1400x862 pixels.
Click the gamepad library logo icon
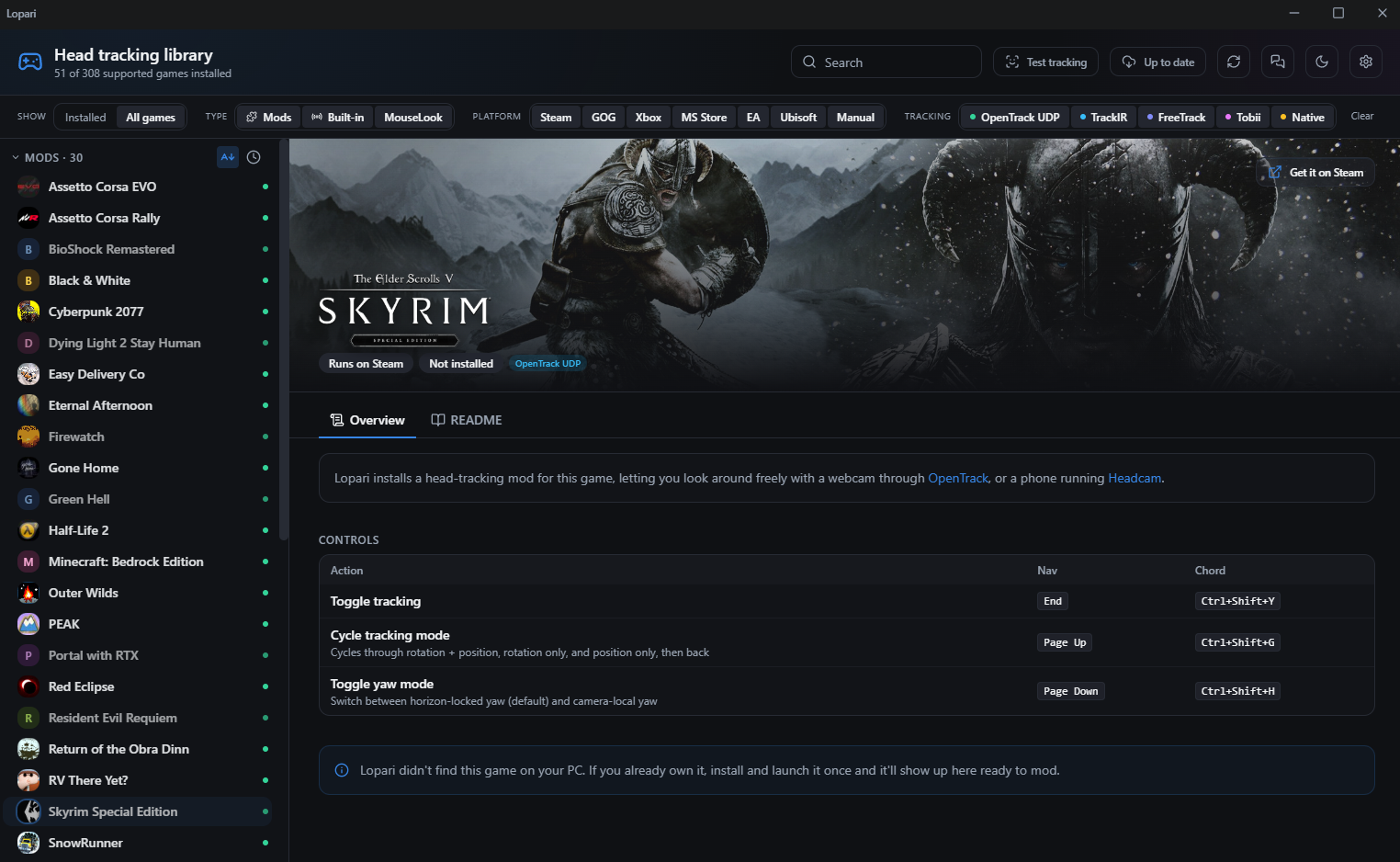30,62
